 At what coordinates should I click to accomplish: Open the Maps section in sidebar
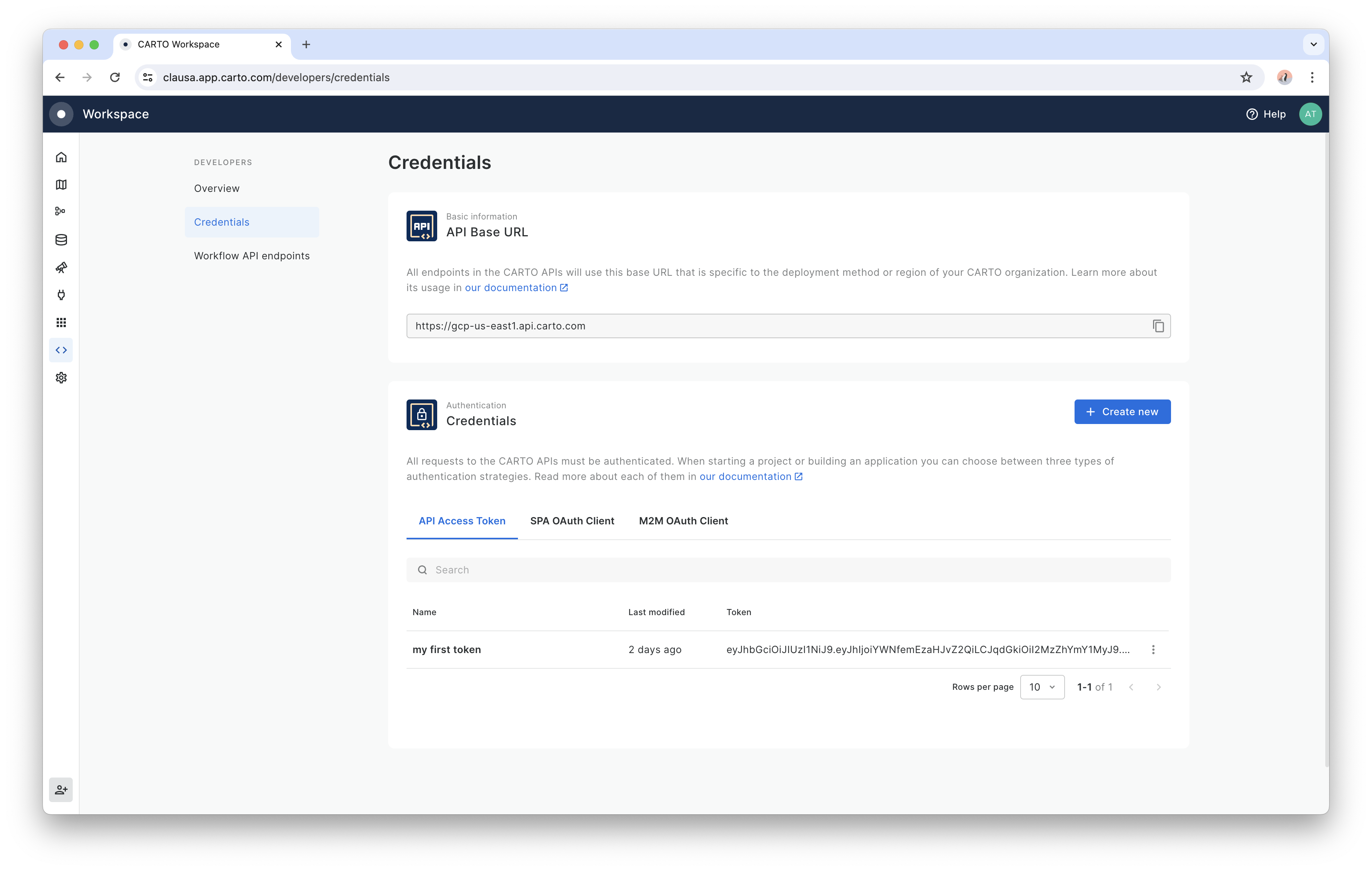[61, 185]
